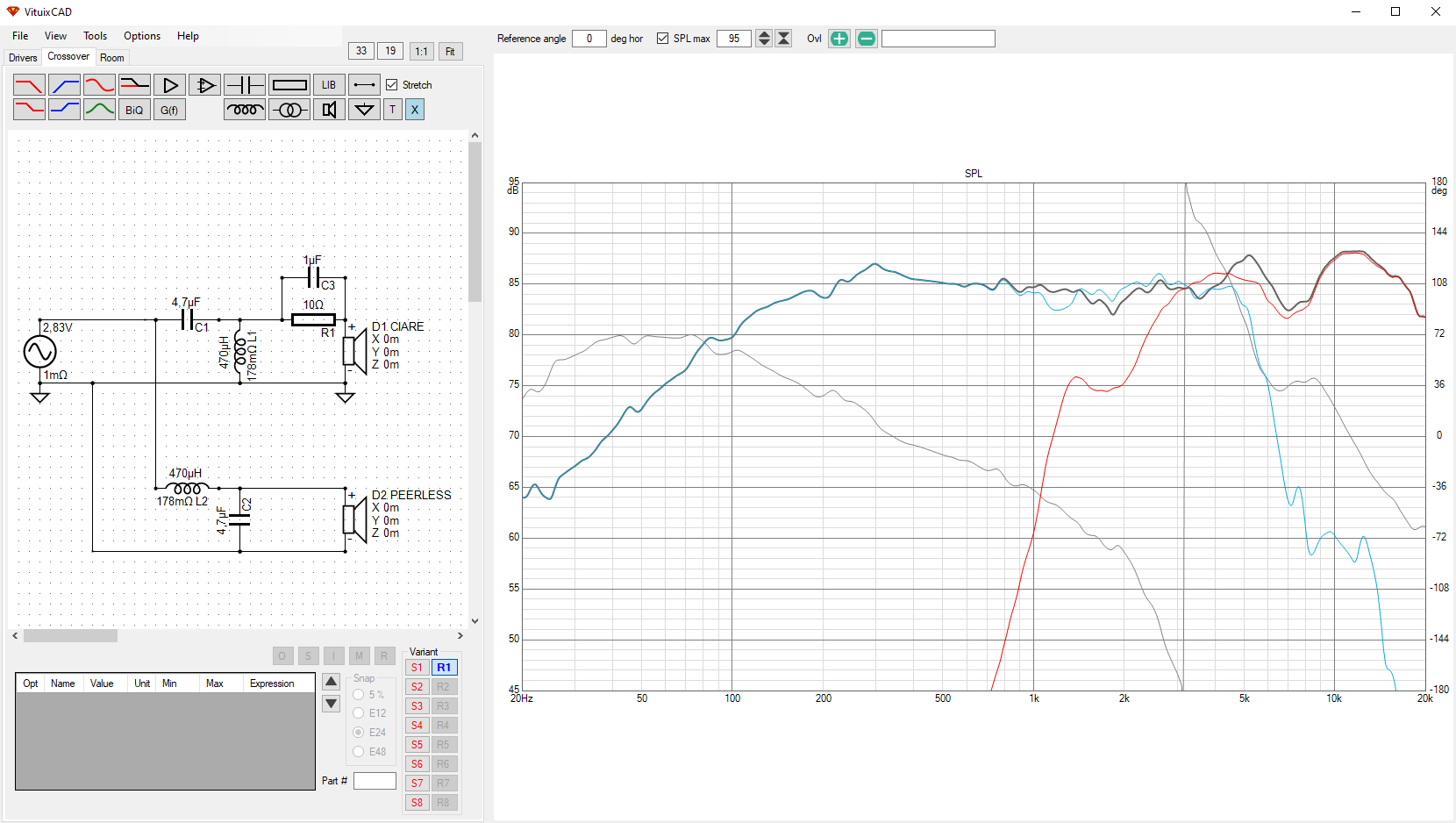Insert a peak/notch green filter block
This screenshot has height=823, width=1456.
99,110
